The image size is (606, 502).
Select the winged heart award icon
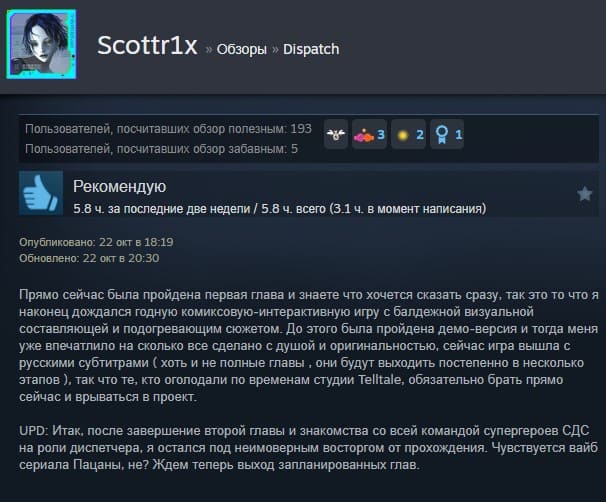click(x=336, y=134)
